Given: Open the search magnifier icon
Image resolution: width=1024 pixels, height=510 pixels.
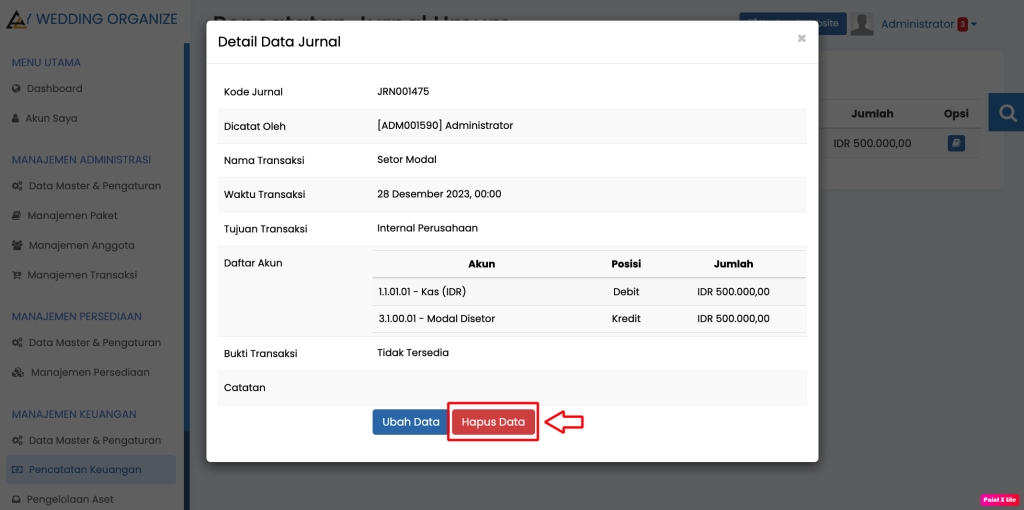Looking at the screenshot, I should click(x=1008, y=113).
